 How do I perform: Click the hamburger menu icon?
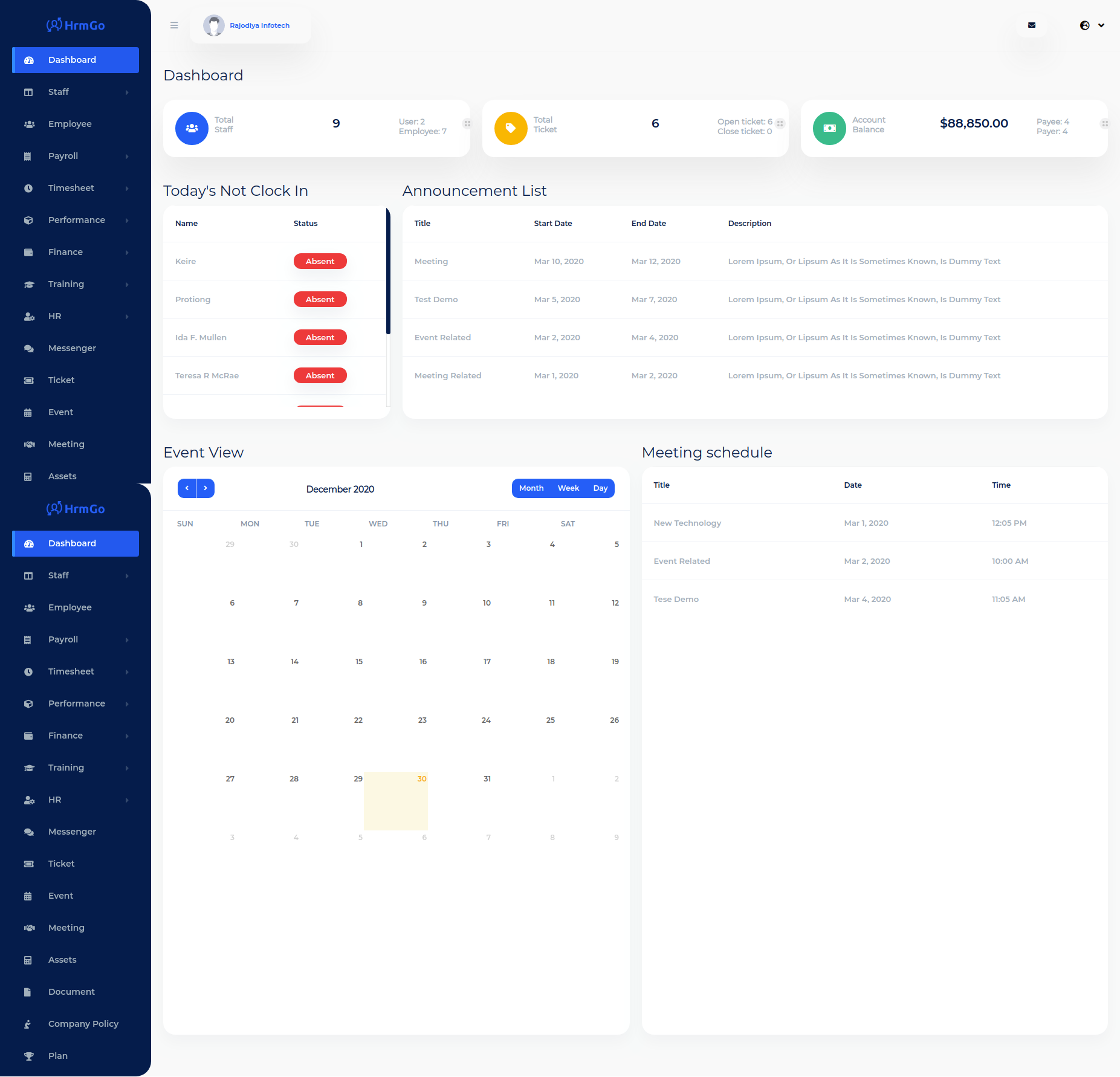click(174, 25)
